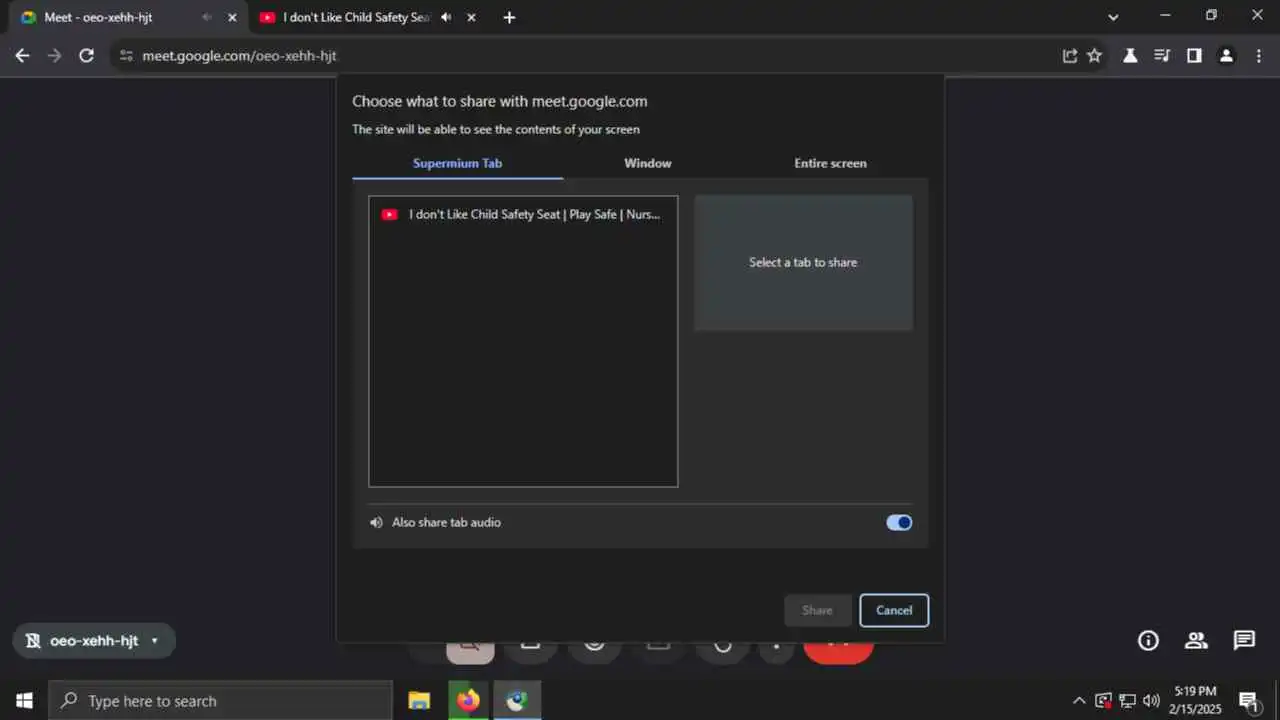
Task: Open the Chrome Labs flask icon
Action: [1130, 56]
